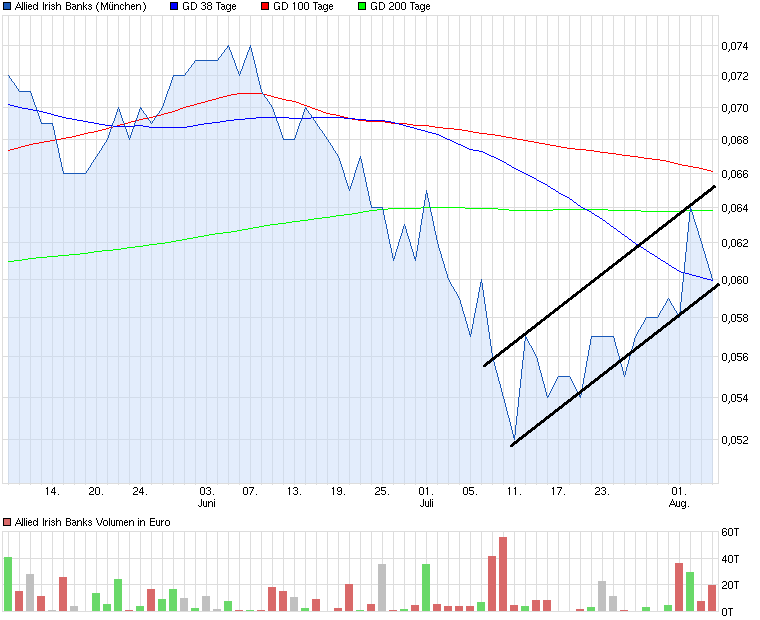Click the 0,060 price axis value
The height and width of the screenshot is (620, 760).
[735, 280]
